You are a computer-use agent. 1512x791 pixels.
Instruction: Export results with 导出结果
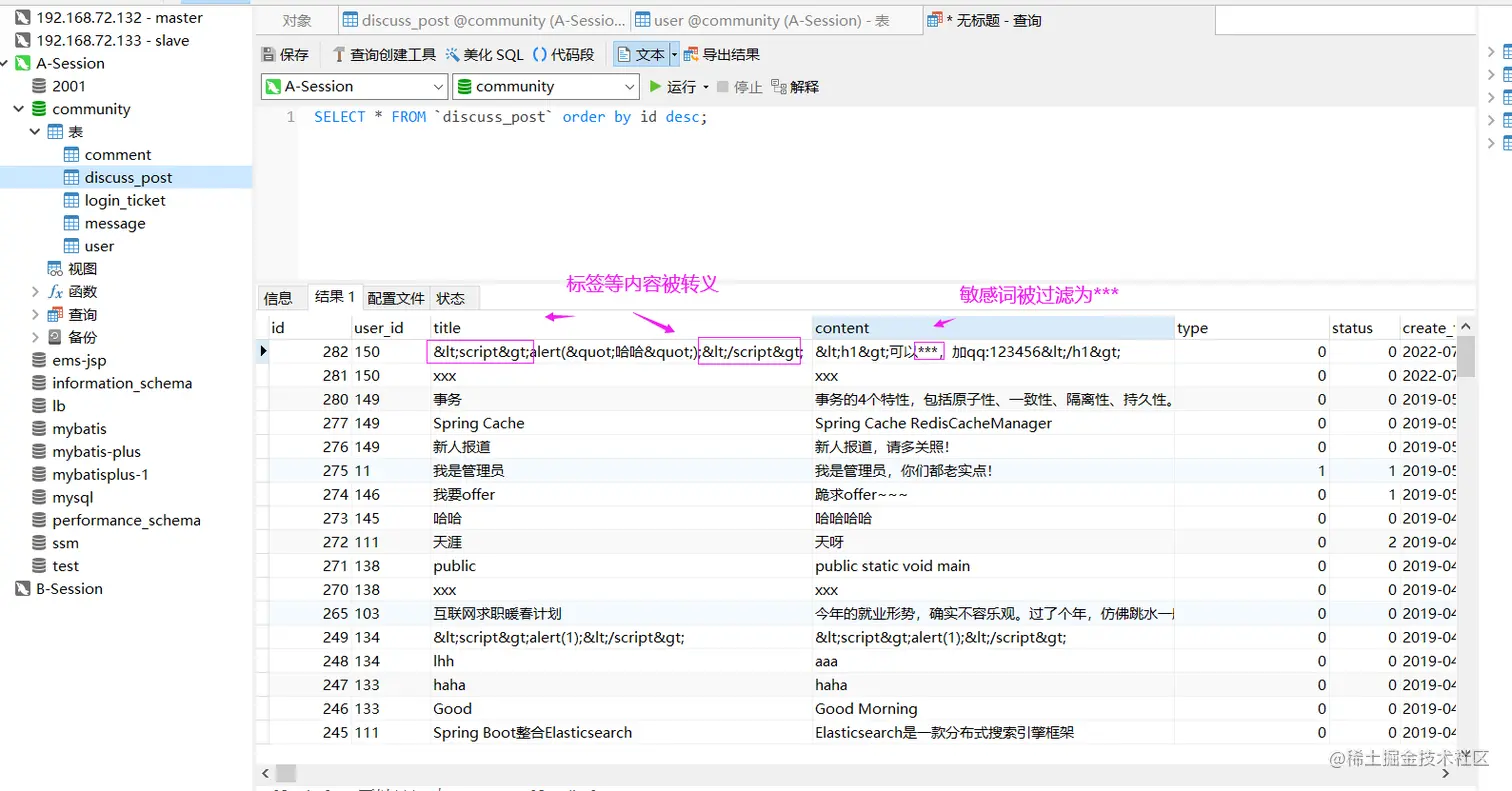point(721,55)
